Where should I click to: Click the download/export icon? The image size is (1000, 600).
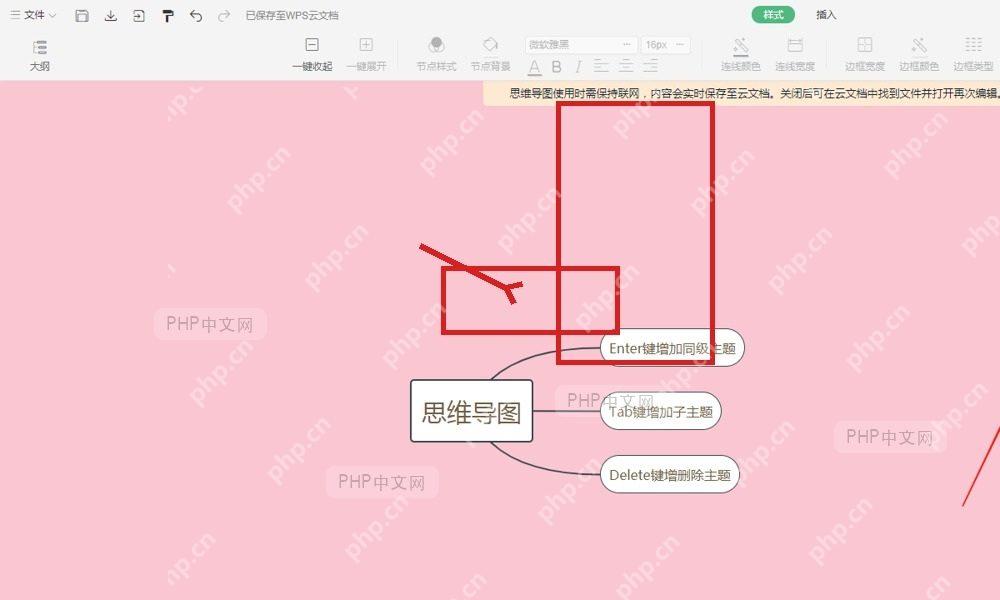(x=110, y=15)
